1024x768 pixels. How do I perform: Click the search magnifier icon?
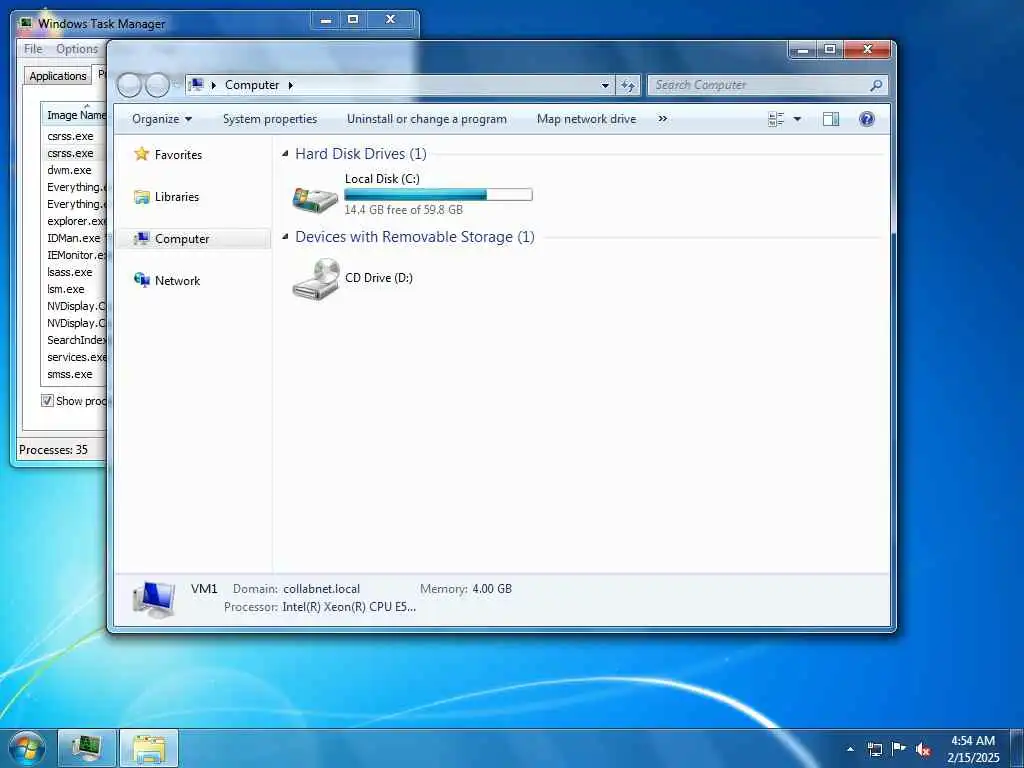pyautogui.click(x=876, y=85)
